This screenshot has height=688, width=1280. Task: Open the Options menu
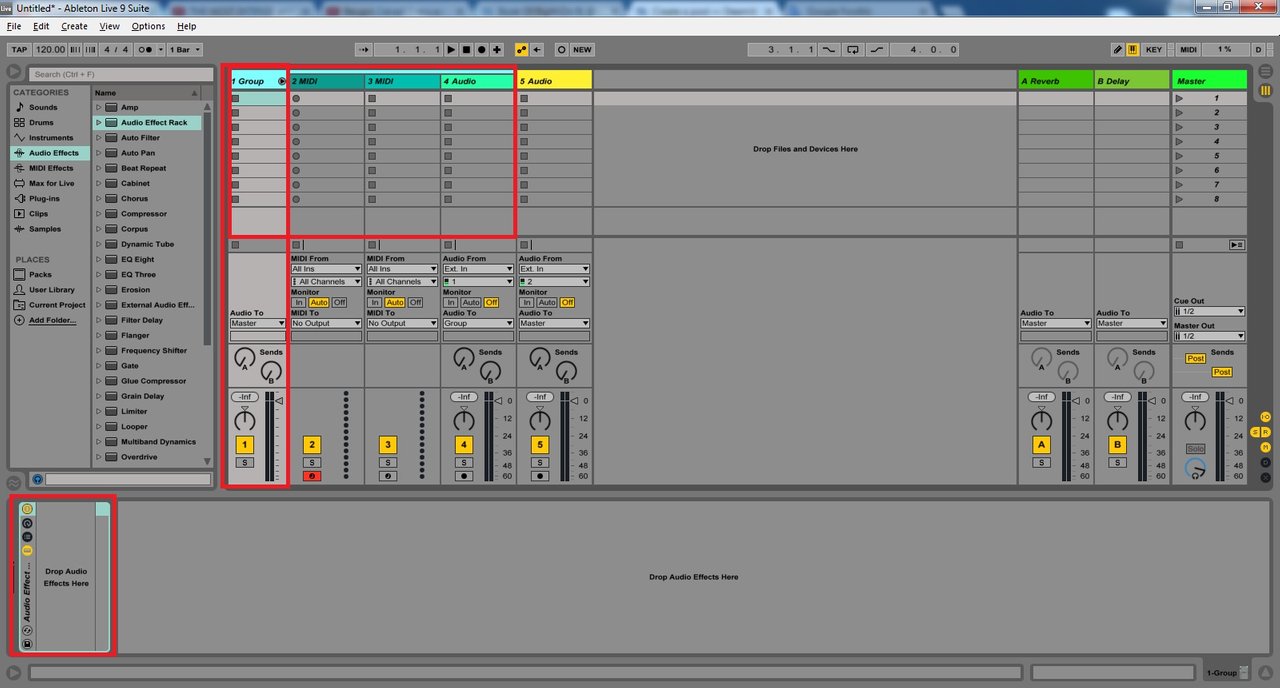click(147, 26)
